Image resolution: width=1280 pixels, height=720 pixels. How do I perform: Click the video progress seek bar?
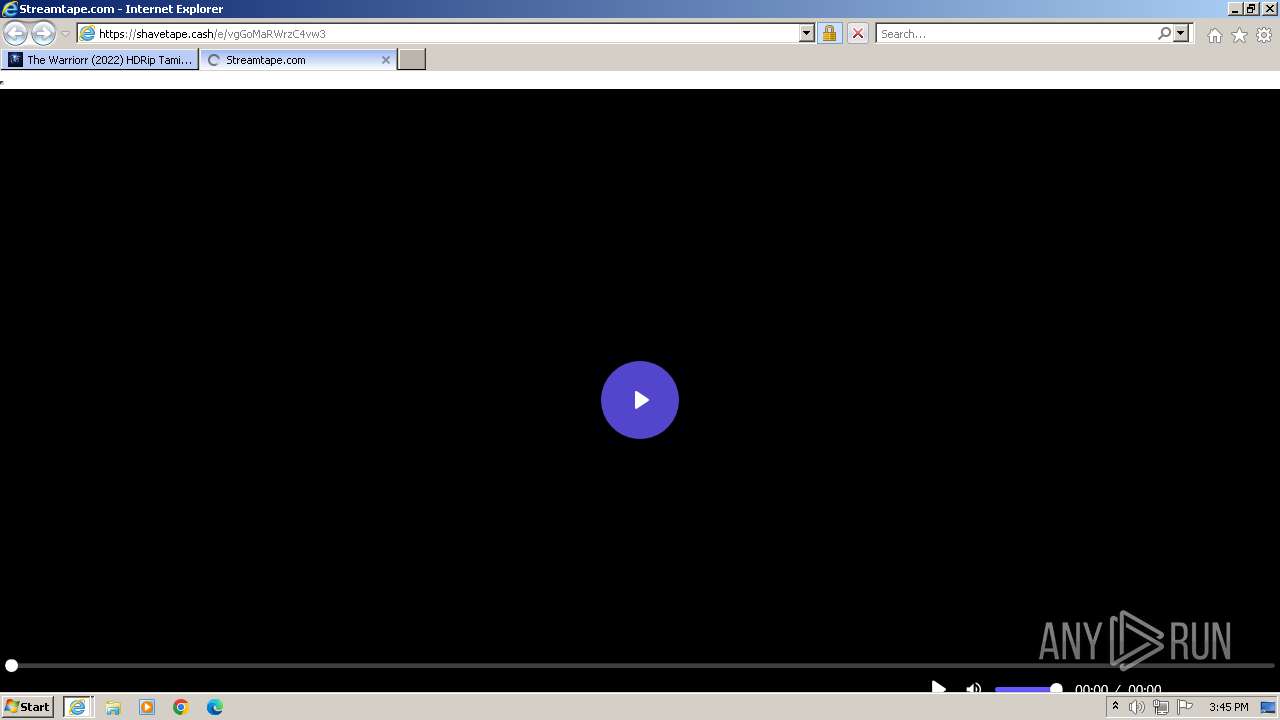(x=640, y=665)
